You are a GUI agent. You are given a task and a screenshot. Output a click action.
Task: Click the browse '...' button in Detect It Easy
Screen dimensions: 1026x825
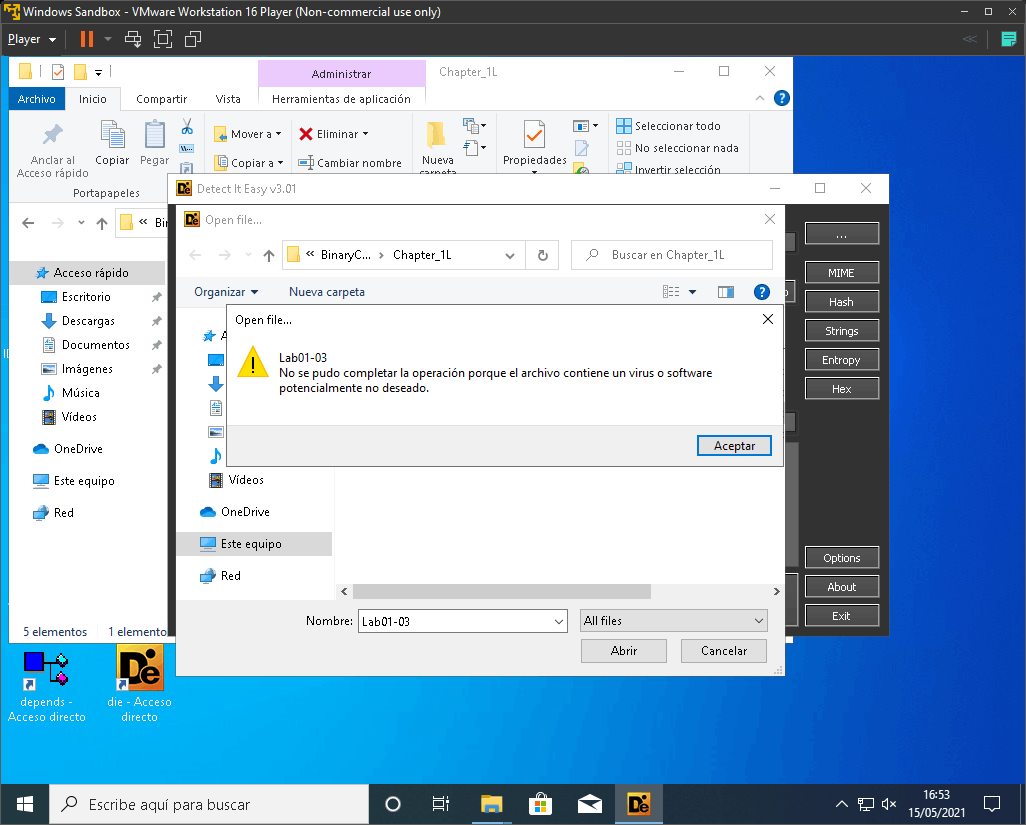coord(841,234)
